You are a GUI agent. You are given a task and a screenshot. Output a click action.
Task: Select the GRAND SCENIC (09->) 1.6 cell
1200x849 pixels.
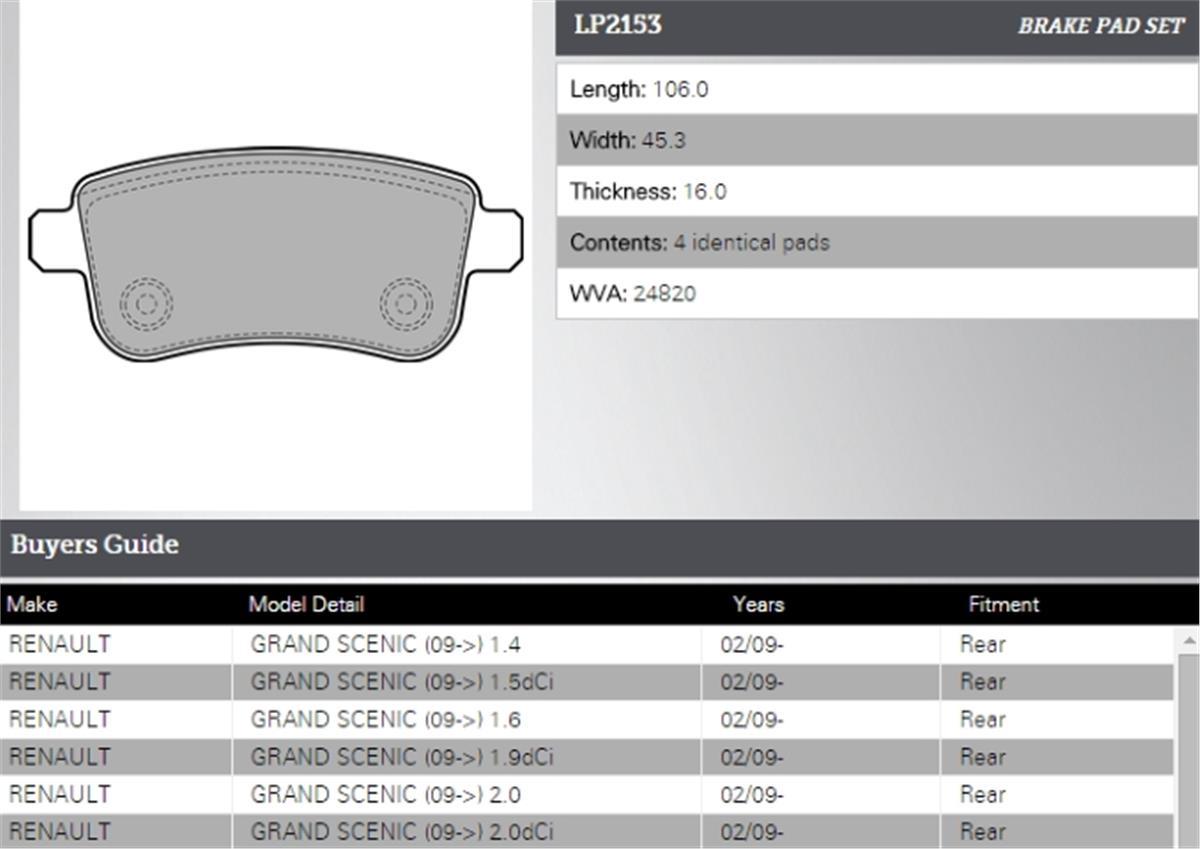(467, 720)
